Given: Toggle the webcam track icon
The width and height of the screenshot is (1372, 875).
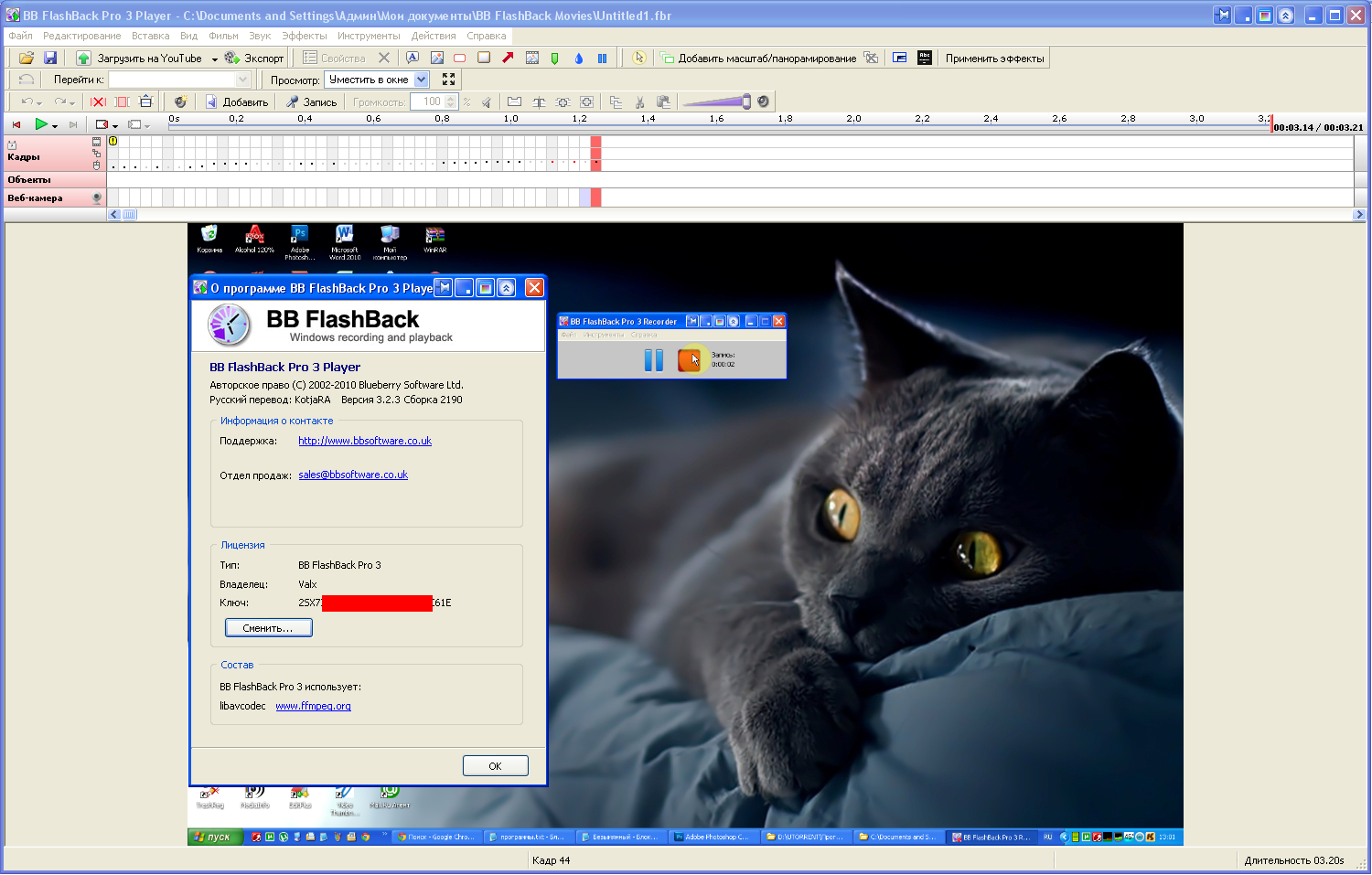Looking at the screenshot, I should 96,198.
